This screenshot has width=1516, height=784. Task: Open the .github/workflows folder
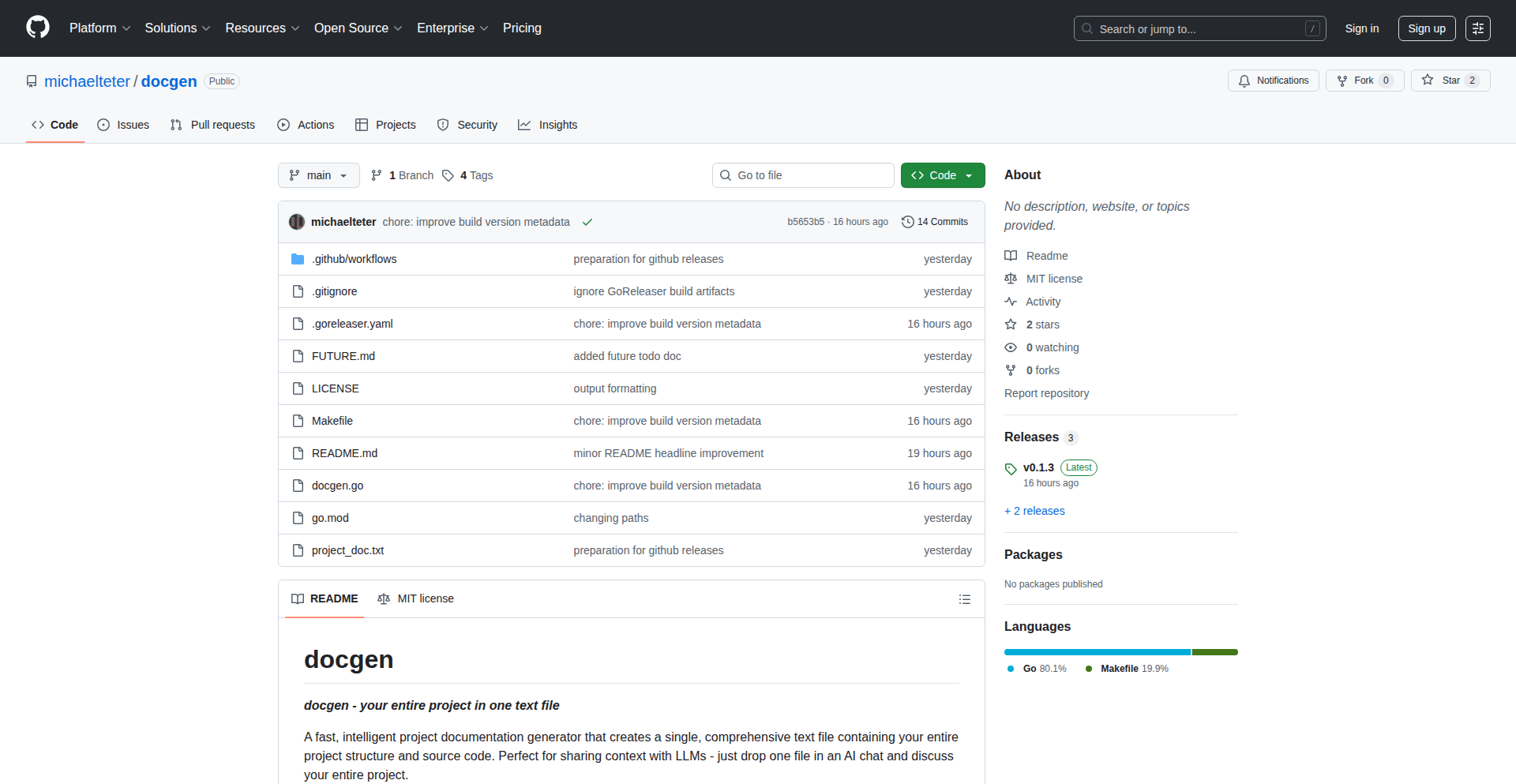[354, 259]
